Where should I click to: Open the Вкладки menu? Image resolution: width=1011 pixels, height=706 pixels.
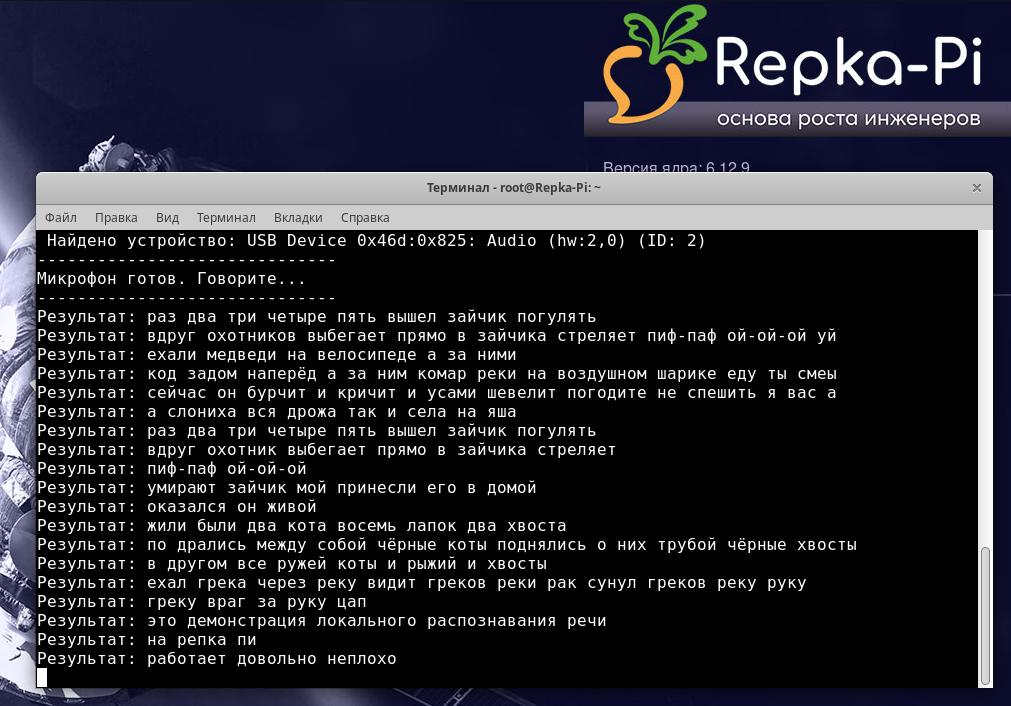pyautogui.click(x=298, y=217)
